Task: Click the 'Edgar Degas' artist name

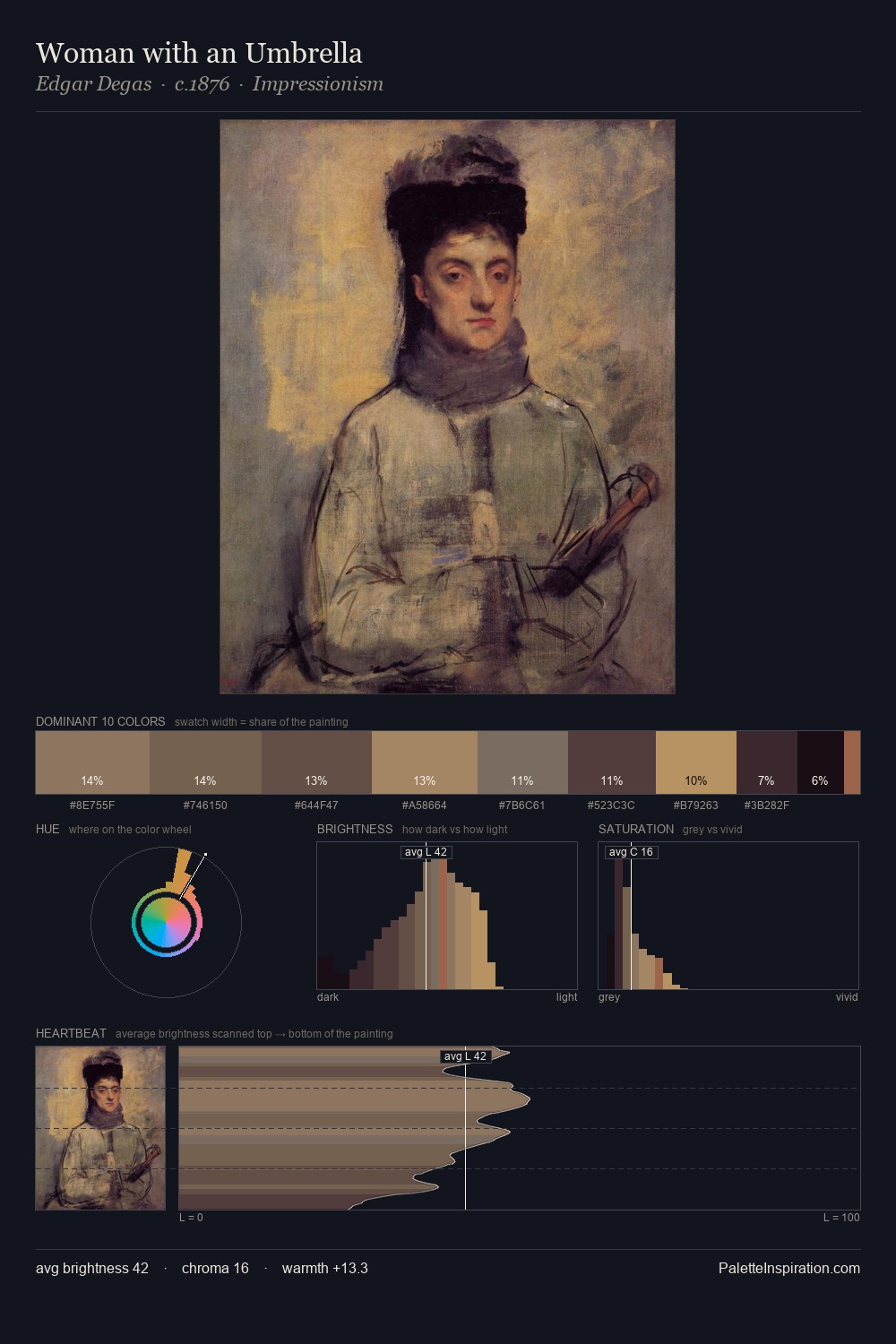Action: tap(93, 84)
